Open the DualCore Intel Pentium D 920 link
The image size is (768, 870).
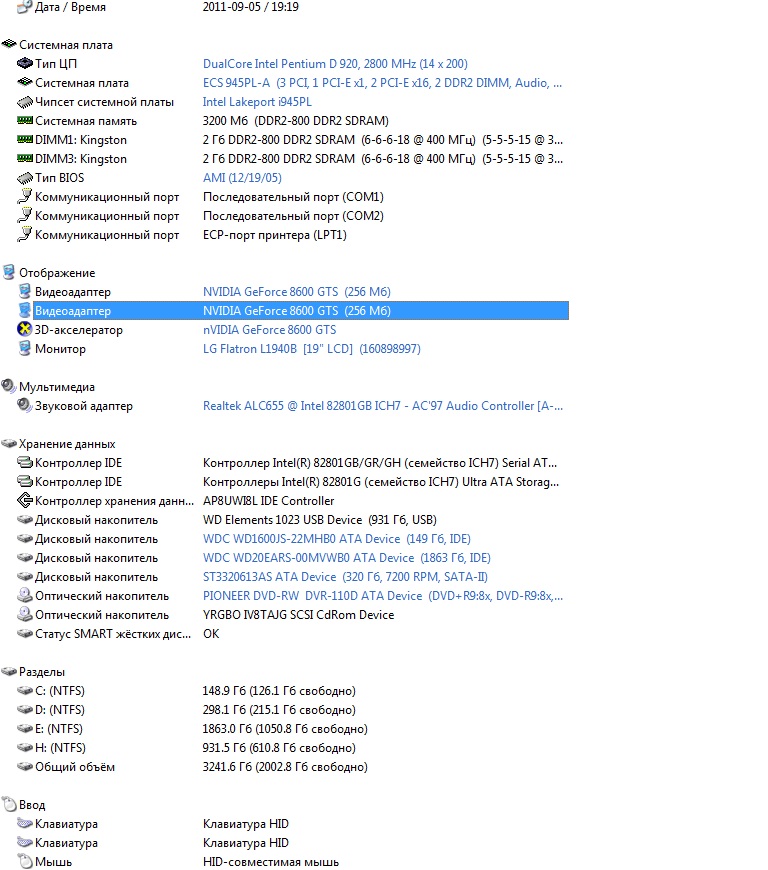[x=335, y=64]
